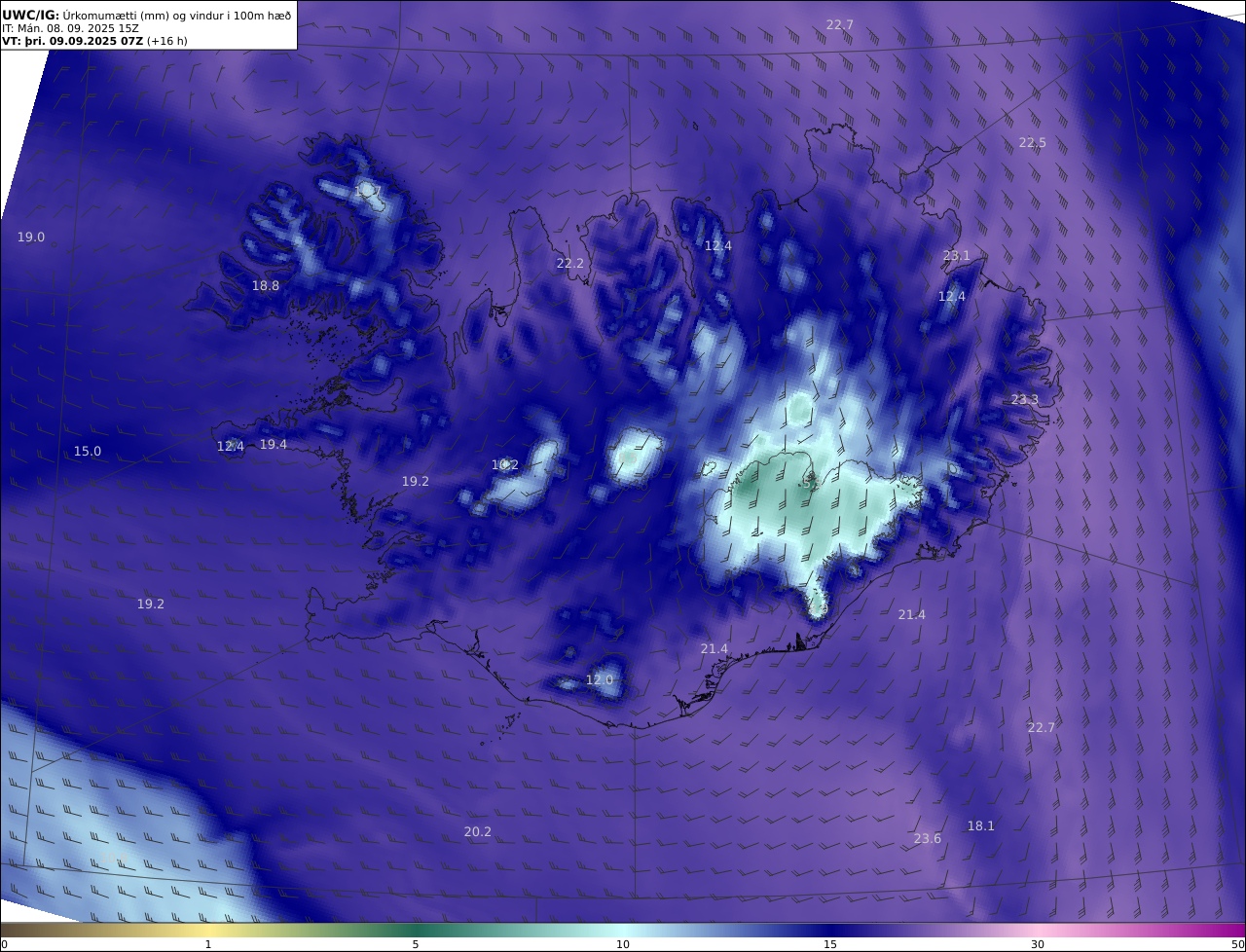Click the 18.1 wind value
The height and width of the screenshot is (952, 1246).
click(981, 826)
